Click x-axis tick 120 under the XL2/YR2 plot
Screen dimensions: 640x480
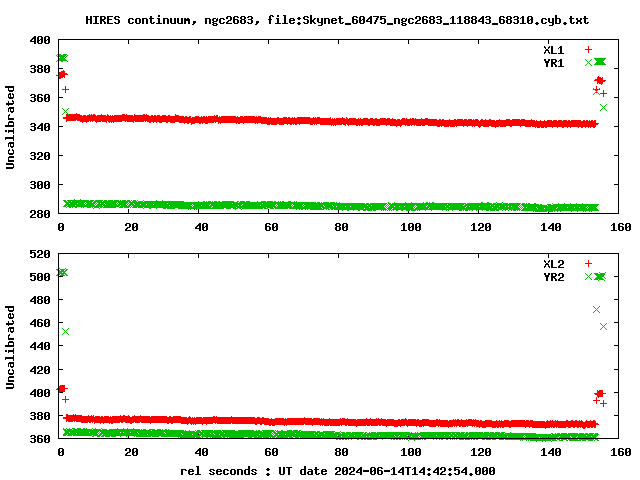481,452
